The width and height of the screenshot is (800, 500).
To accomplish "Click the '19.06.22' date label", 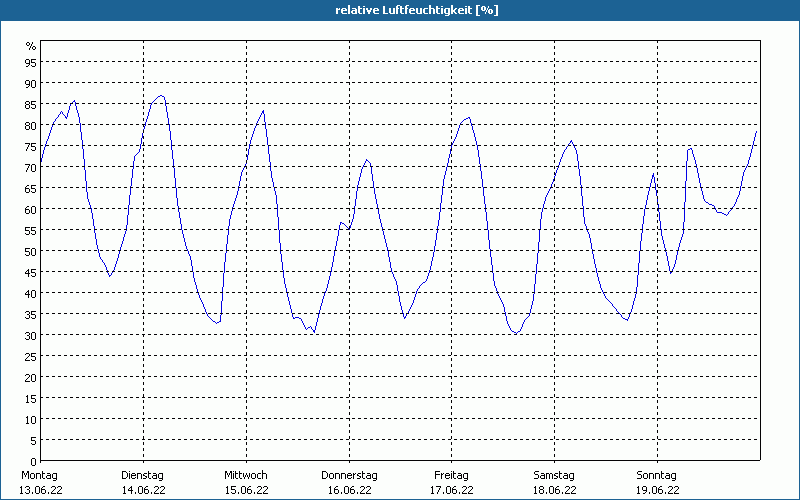I will (x=658, y=490).
